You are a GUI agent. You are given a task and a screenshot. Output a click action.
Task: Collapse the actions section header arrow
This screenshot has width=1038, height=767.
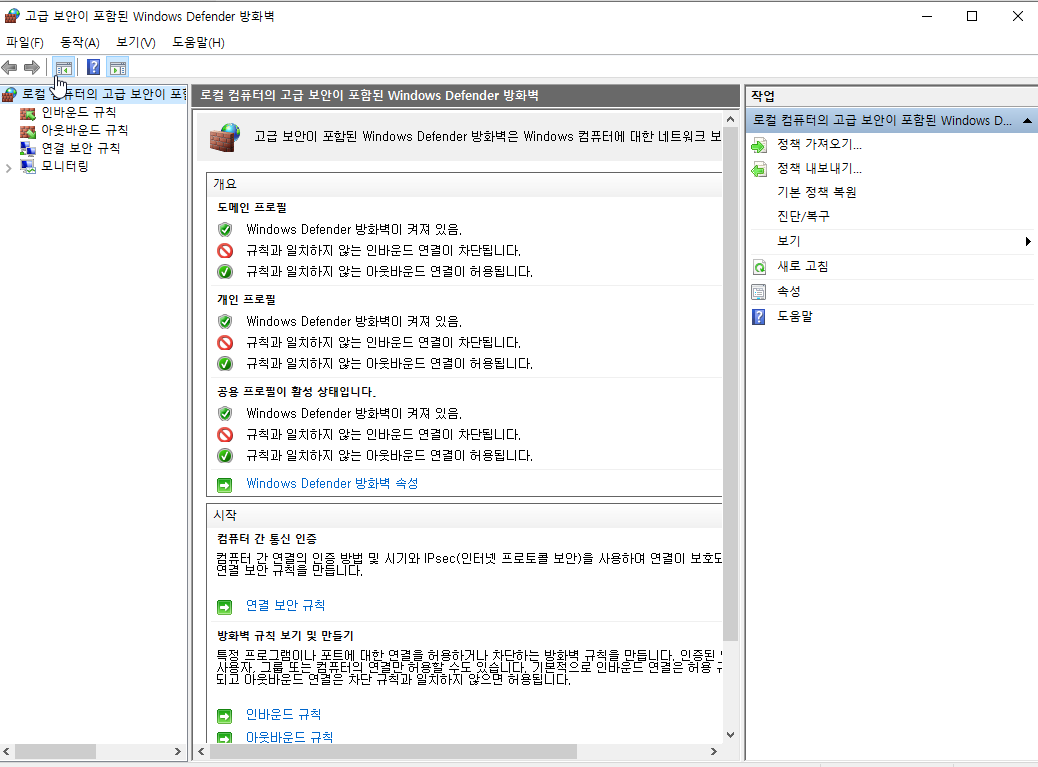pyautogui.click(x=1027, y=120)
